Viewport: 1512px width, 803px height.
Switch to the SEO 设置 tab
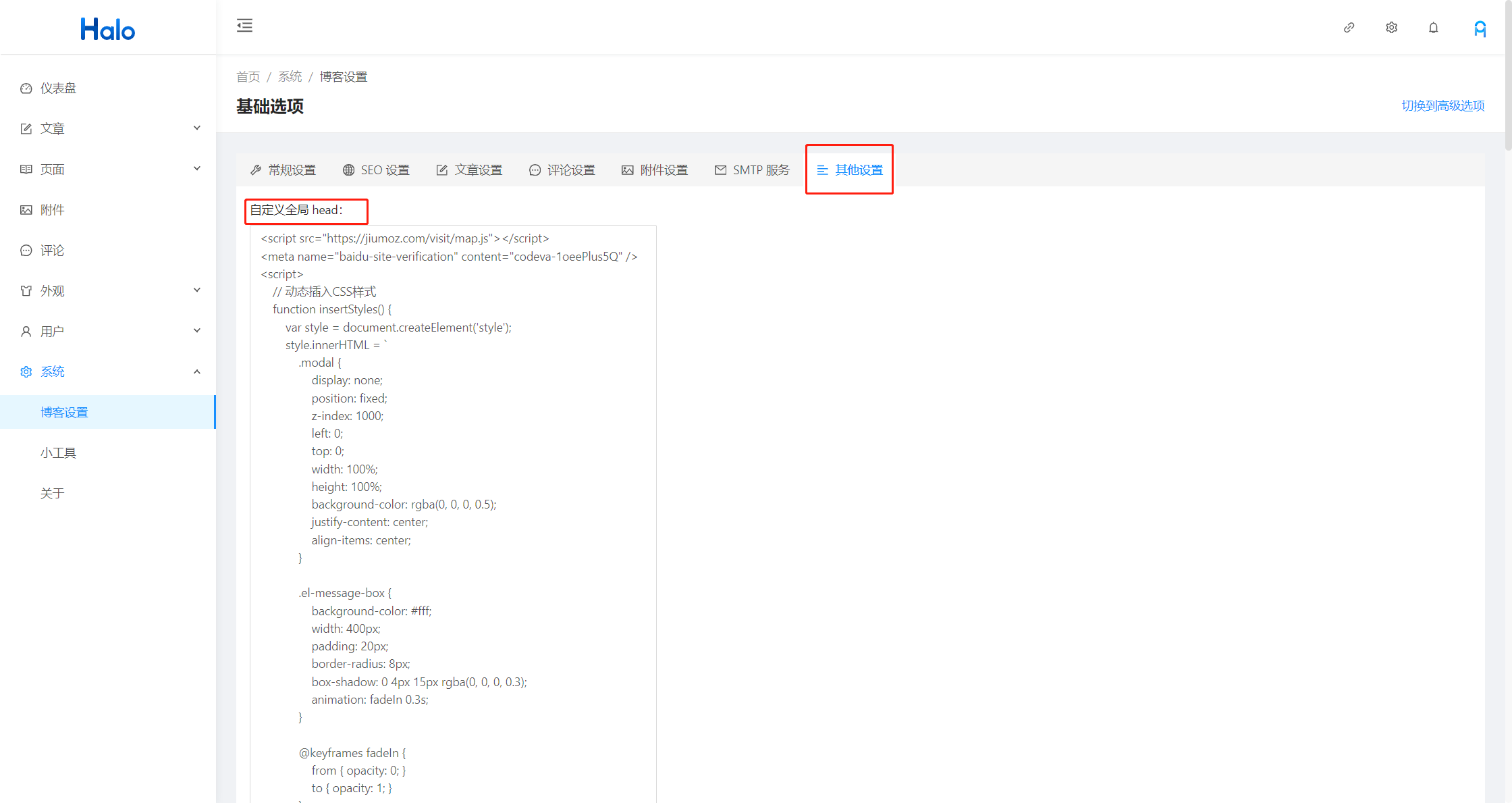(x=376, y=170)
